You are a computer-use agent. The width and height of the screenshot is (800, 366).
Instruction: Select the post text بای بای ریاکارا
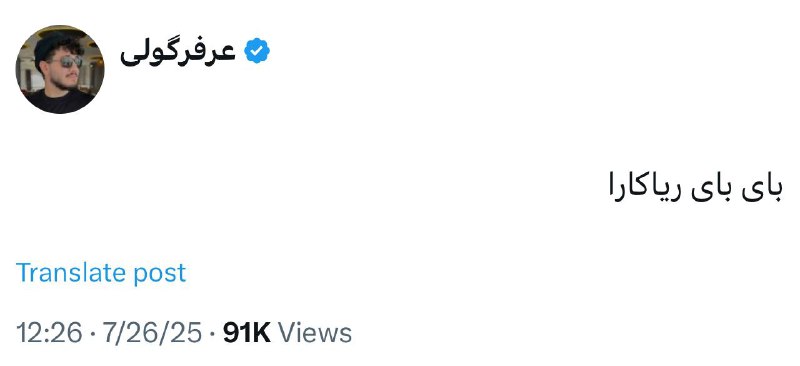click(696, 188)
